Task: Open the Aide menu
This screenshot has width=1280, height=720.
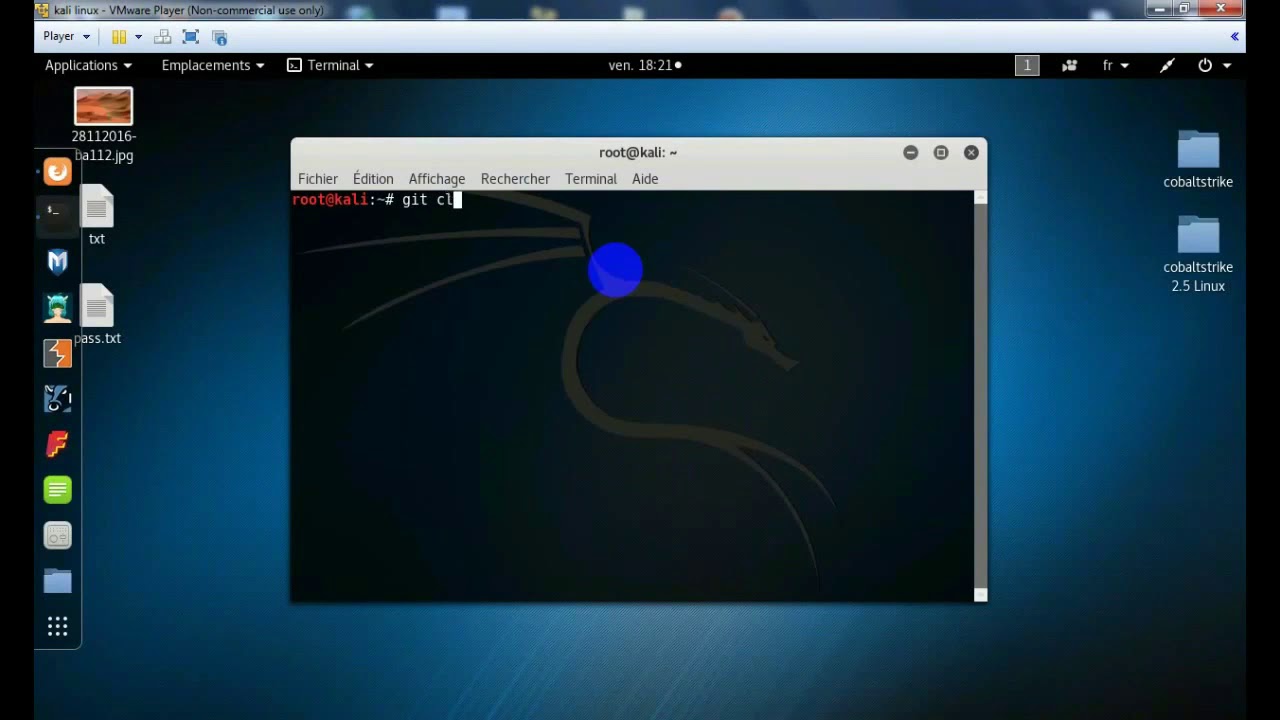Action: point(645,179)
